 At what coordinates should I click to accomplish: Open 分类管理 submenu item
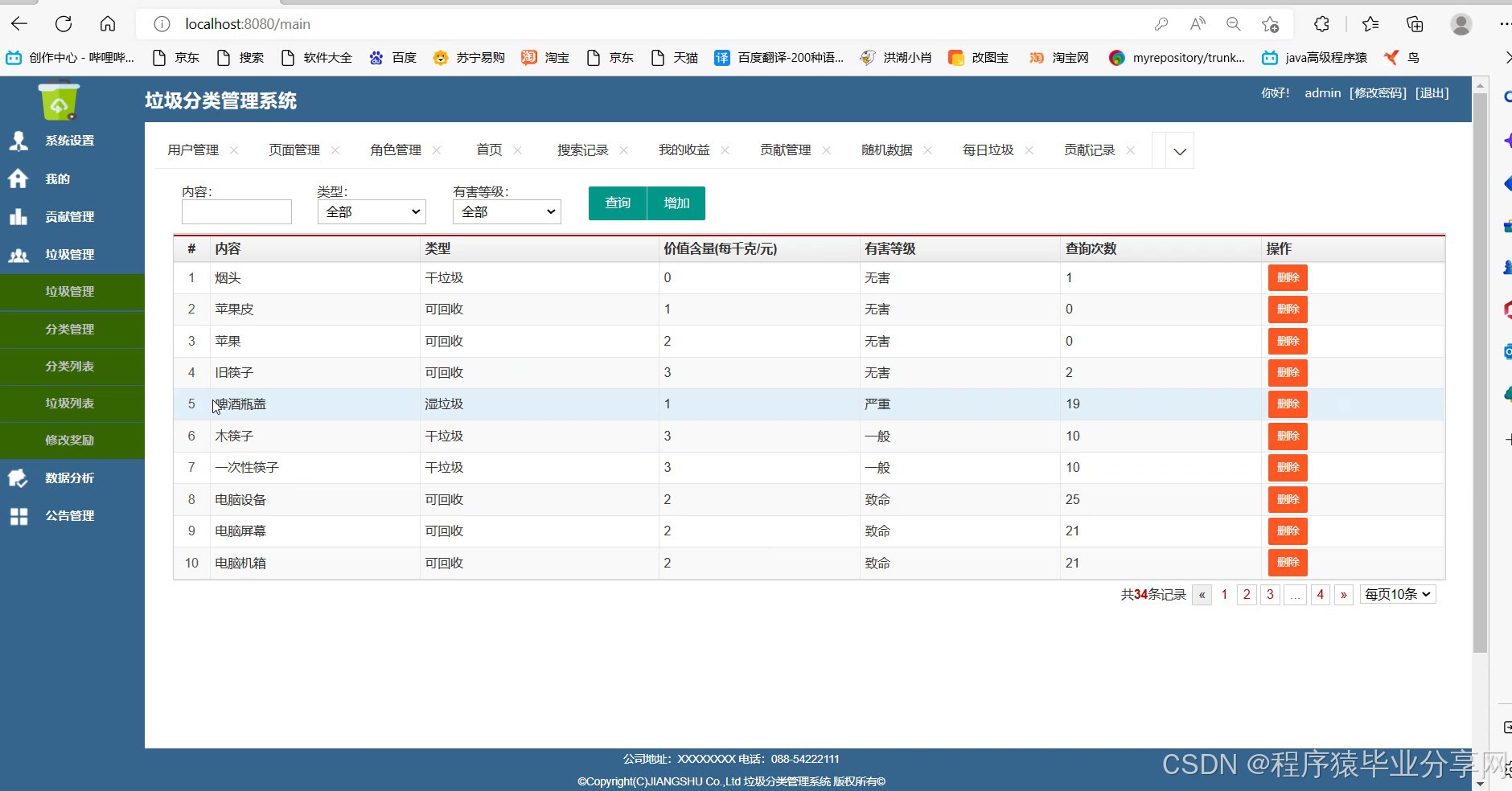[72, 329]
